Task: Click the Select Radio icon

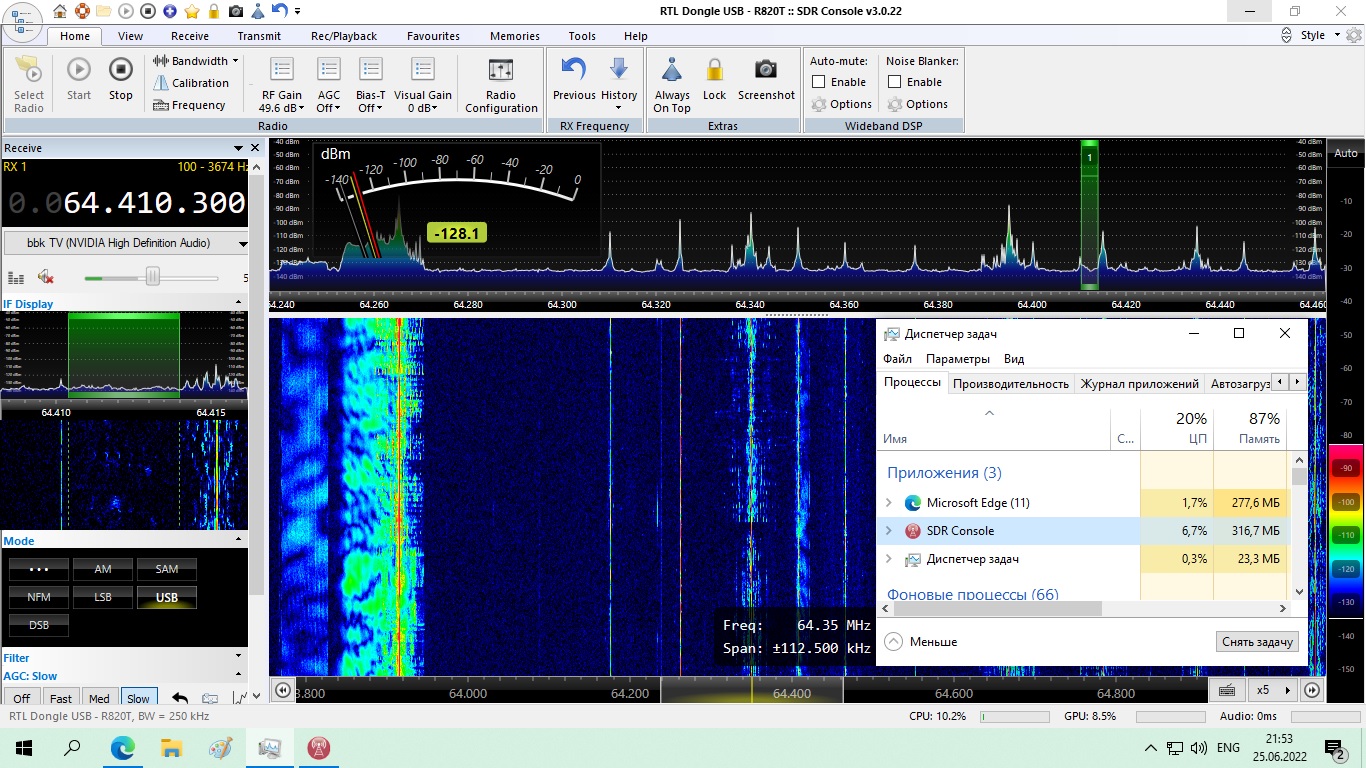Action: (x=29, y=72)
